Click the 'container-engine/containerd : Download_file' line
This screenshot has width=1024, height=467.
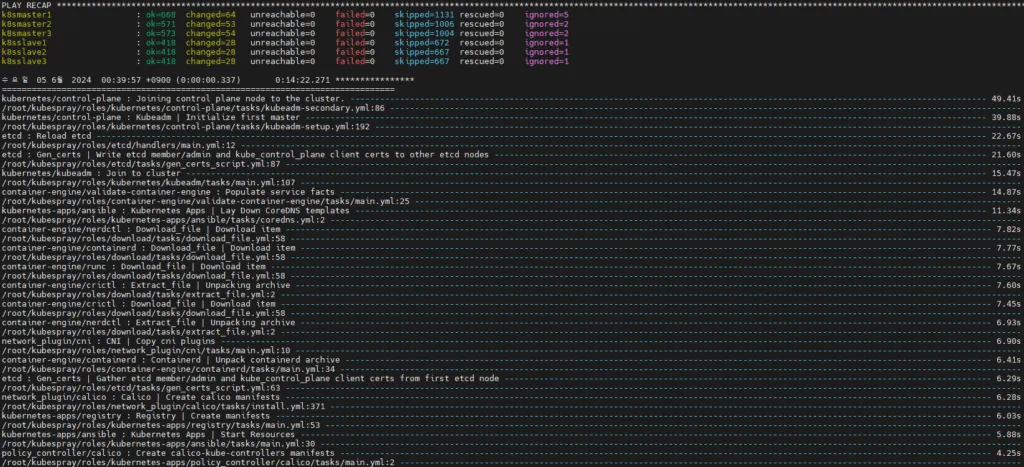[x=148, y=248]
